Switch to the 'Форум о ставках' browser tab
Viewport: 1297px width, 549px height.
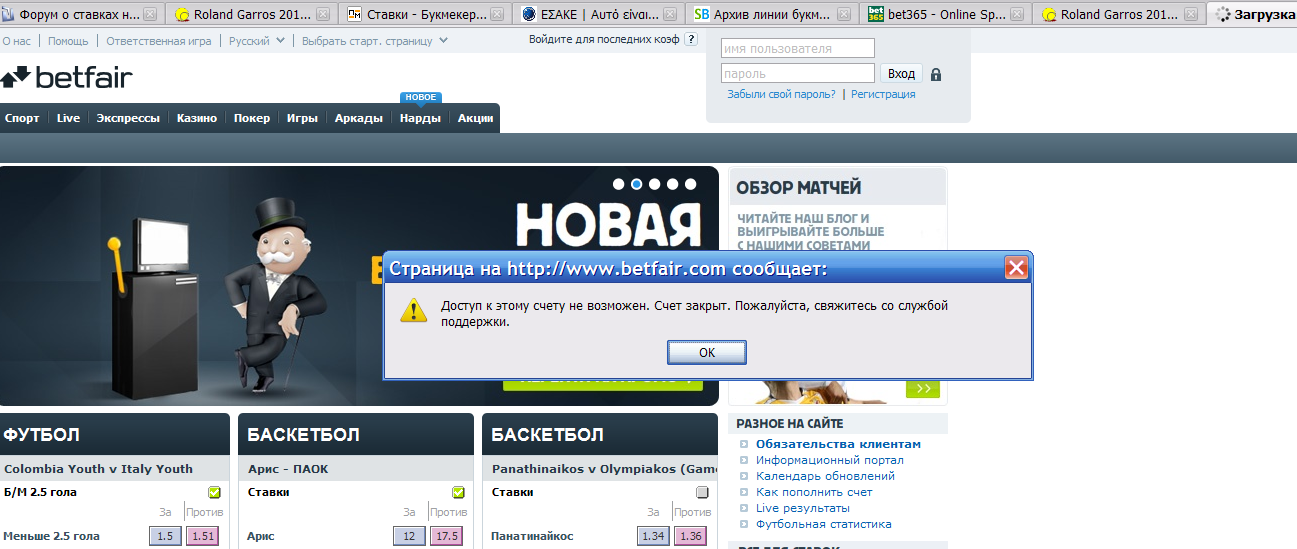pyautogui.click(x=80, y=15)
